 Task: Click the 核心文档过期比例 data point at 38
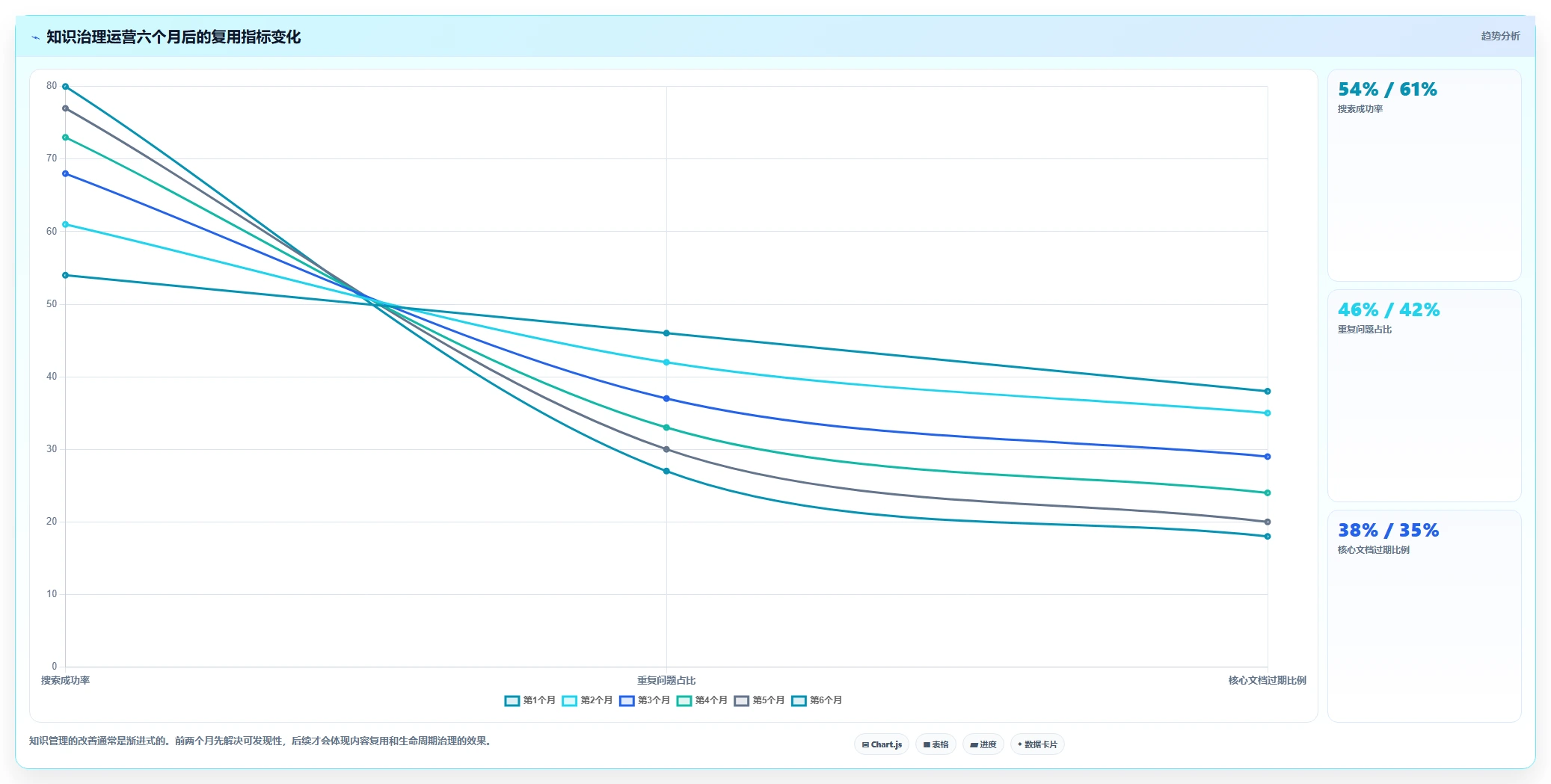1268,391
